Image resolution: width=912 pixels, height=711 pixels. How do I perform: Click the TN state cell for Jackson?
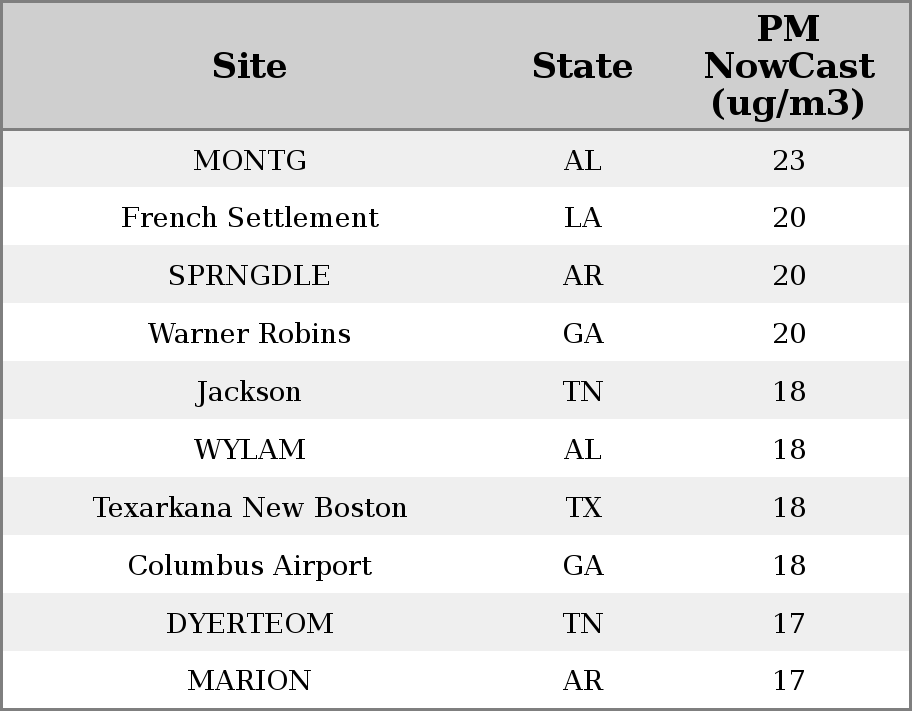coord(582,391)
